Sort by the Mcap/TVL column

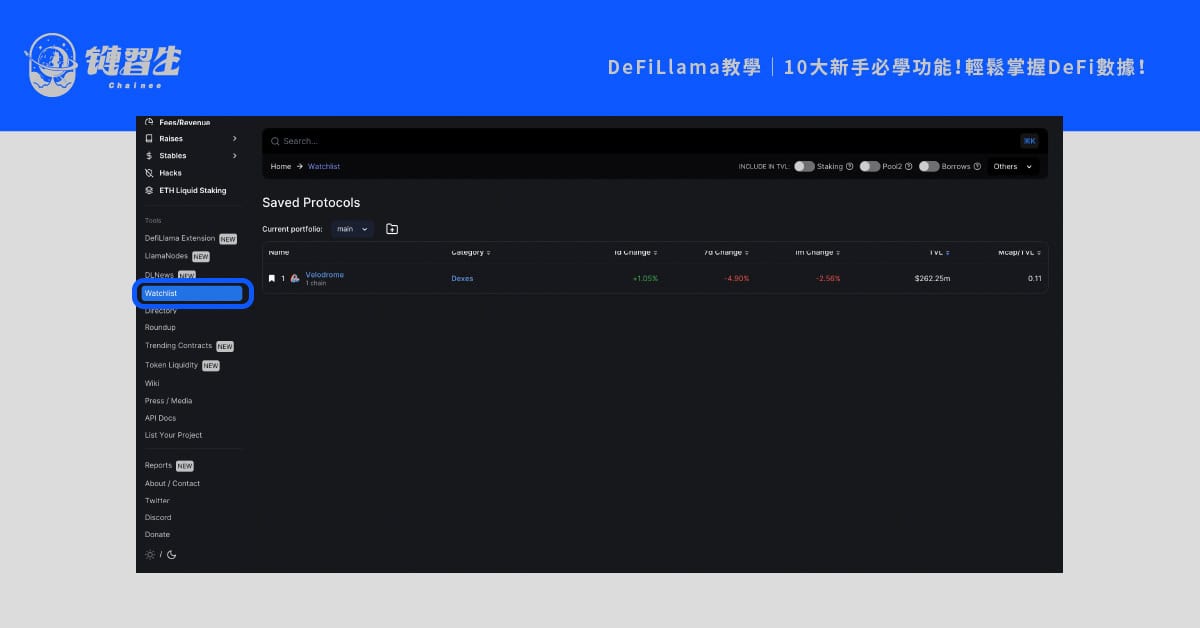point(1020,252)
